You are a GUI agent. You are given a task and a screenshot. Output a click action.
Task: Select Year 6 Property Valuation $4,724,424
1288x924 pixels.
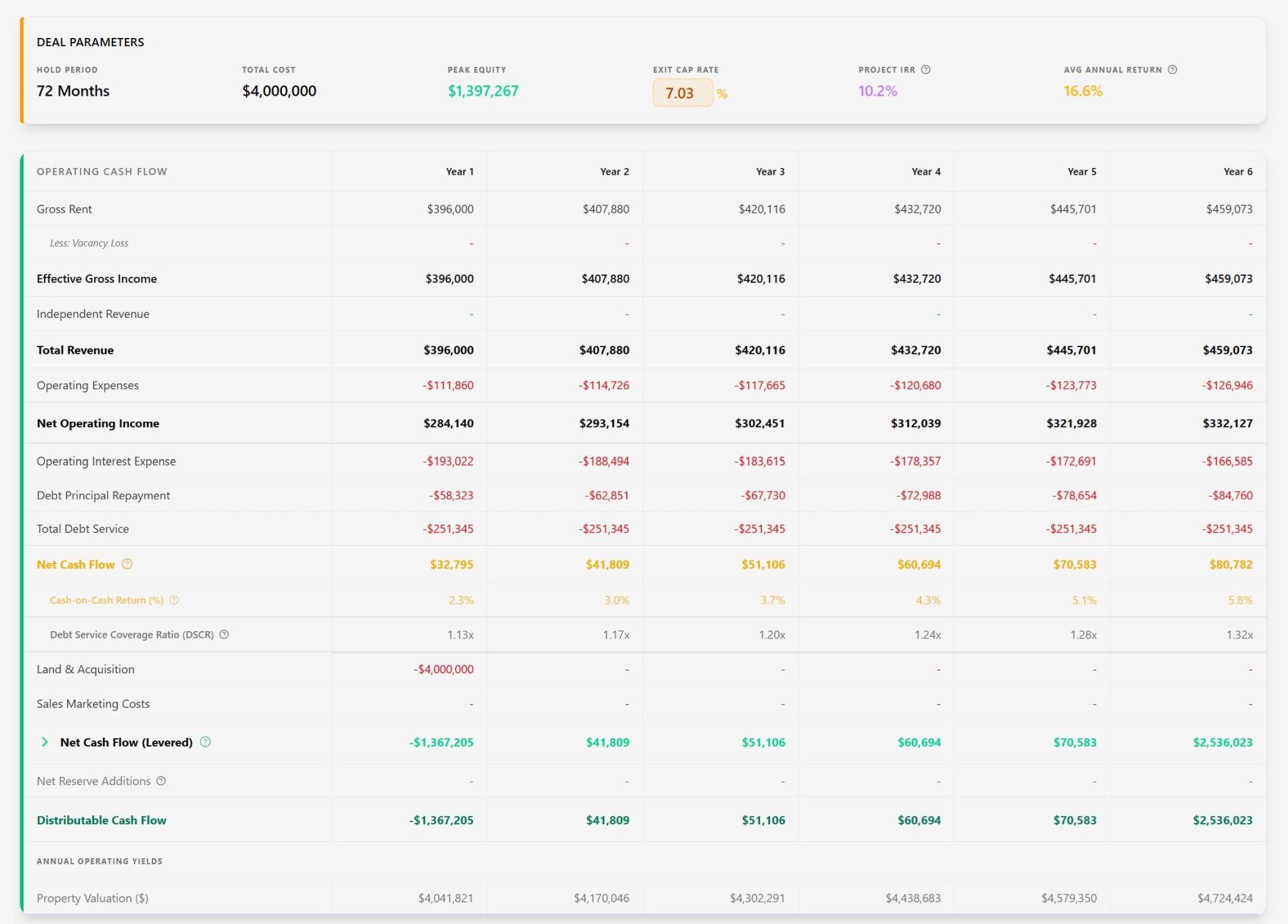(x=1225, y=898)
